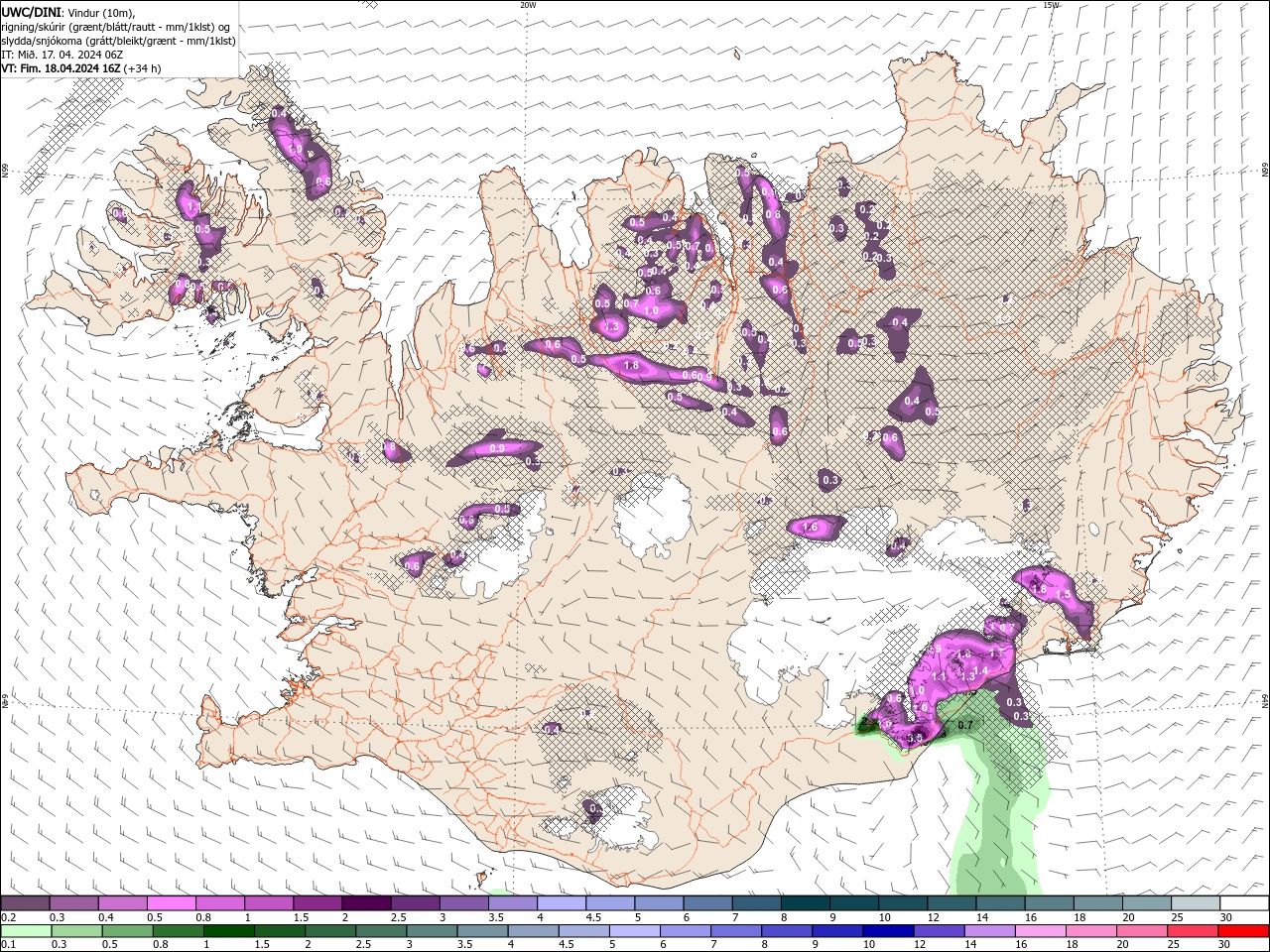The image size is (1270, 952).
Task: Pick the deep blue rain-scale swatch labelled 10
Action: [x=887, y=931]
